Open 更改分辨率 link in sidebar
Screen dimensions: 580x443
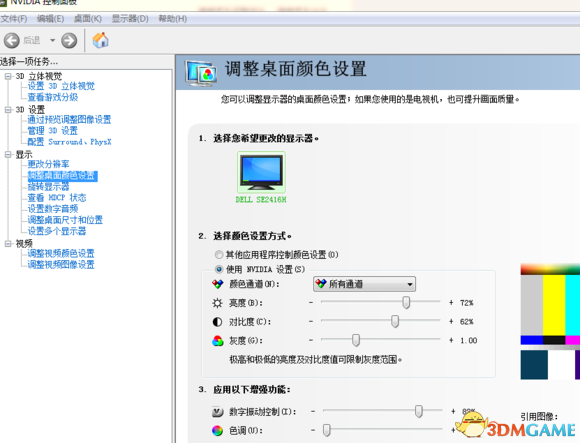point(48,164)
